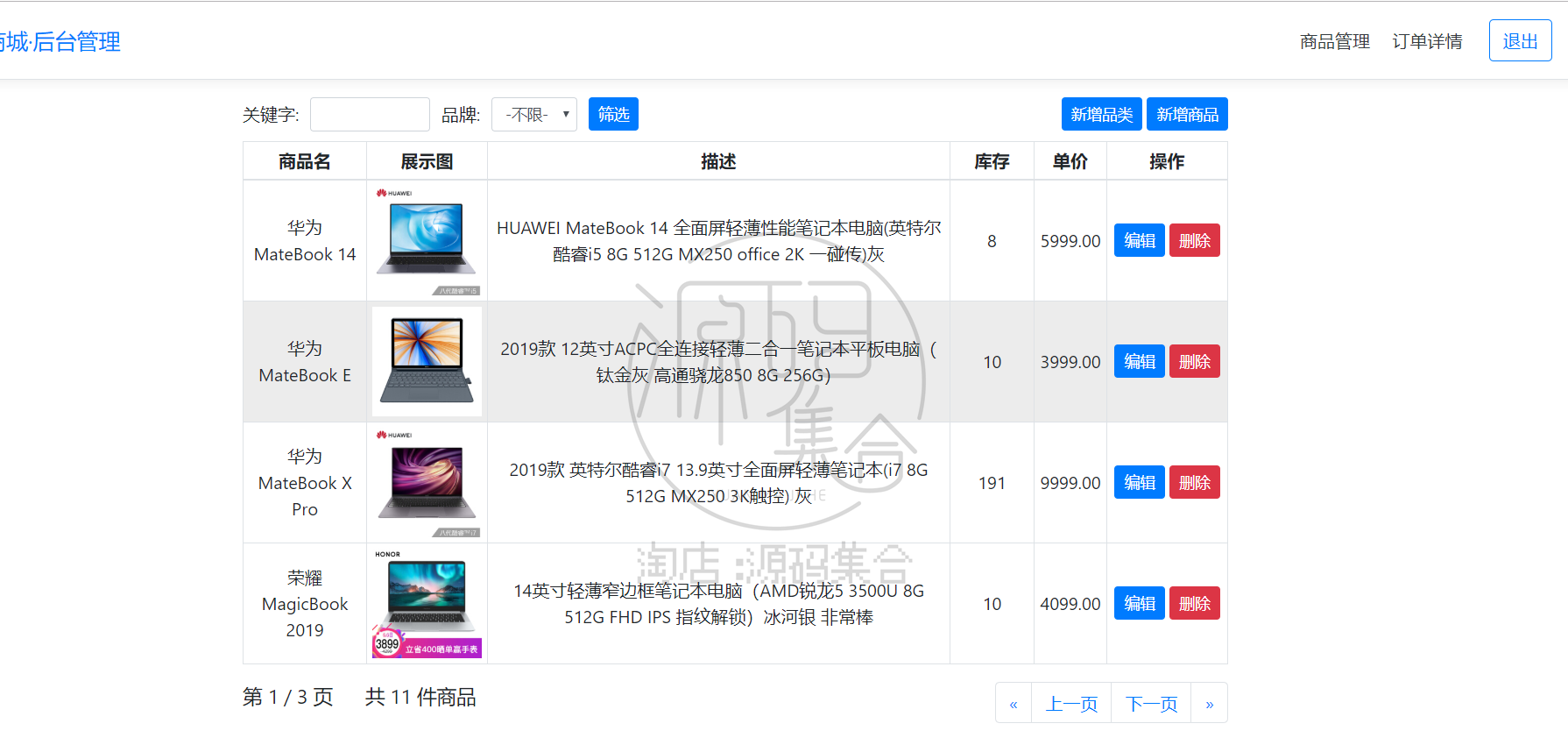Open the MateBook 14 product thumbnail
This screenshot has width=1568, height=752.
(x=427, y=241)
